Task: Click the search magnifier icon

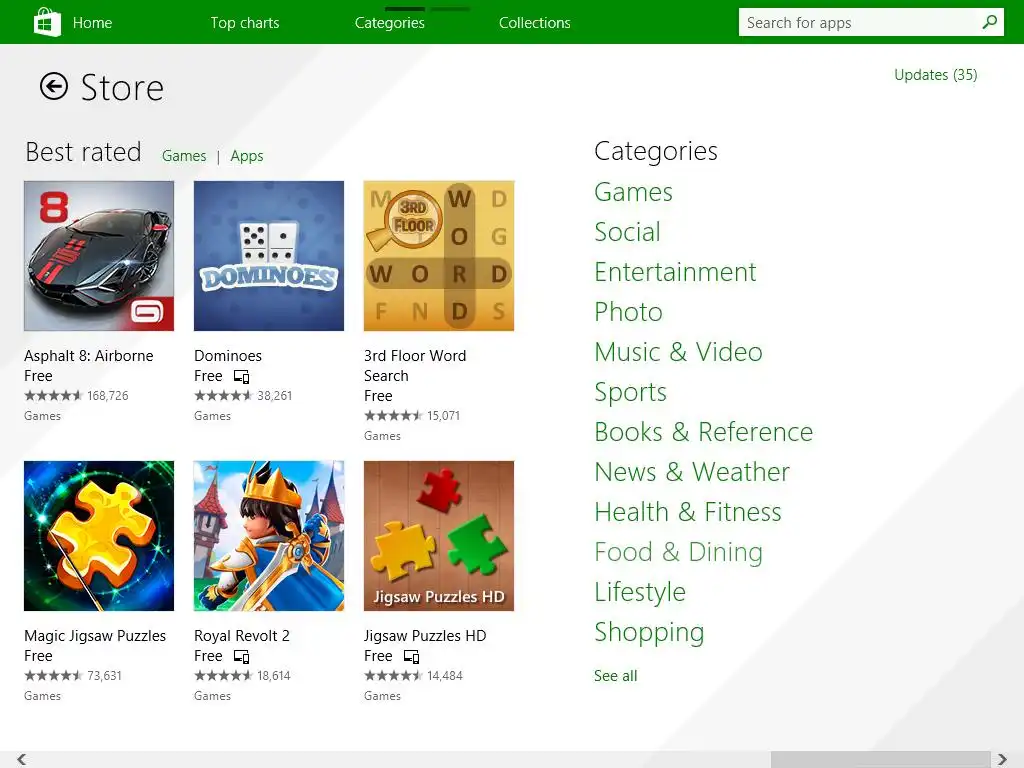Action: click(989, 22)
